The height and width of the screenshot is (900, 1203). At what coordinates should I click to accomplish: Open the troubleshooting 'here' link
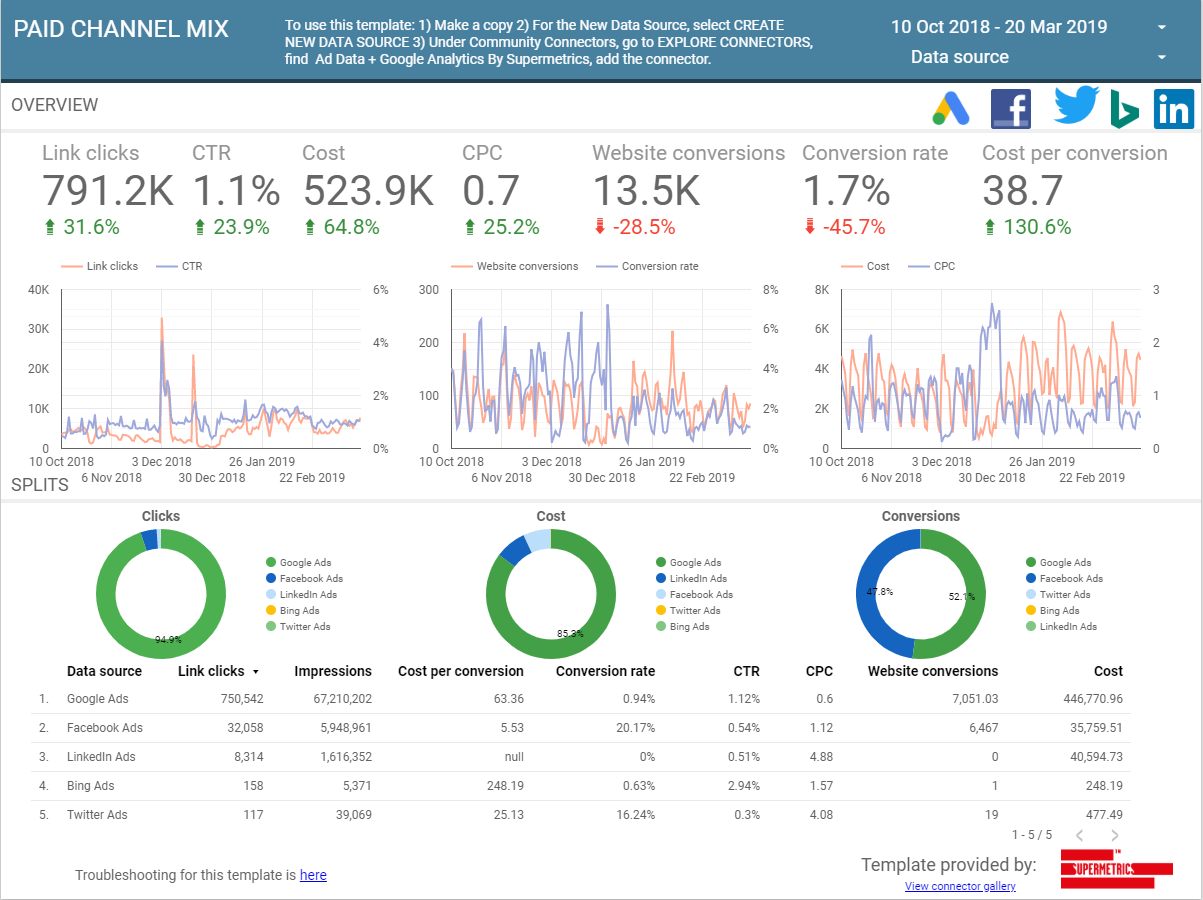313,875
